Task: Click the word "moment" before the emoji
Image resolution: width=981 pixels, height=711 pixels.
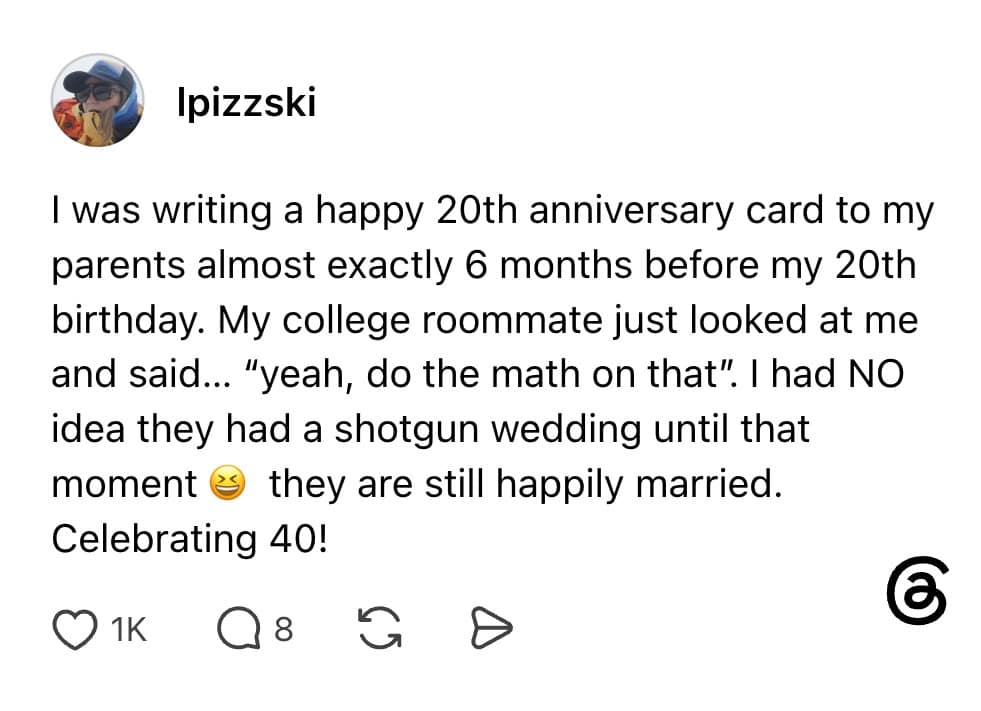Action: pos(124,485)
